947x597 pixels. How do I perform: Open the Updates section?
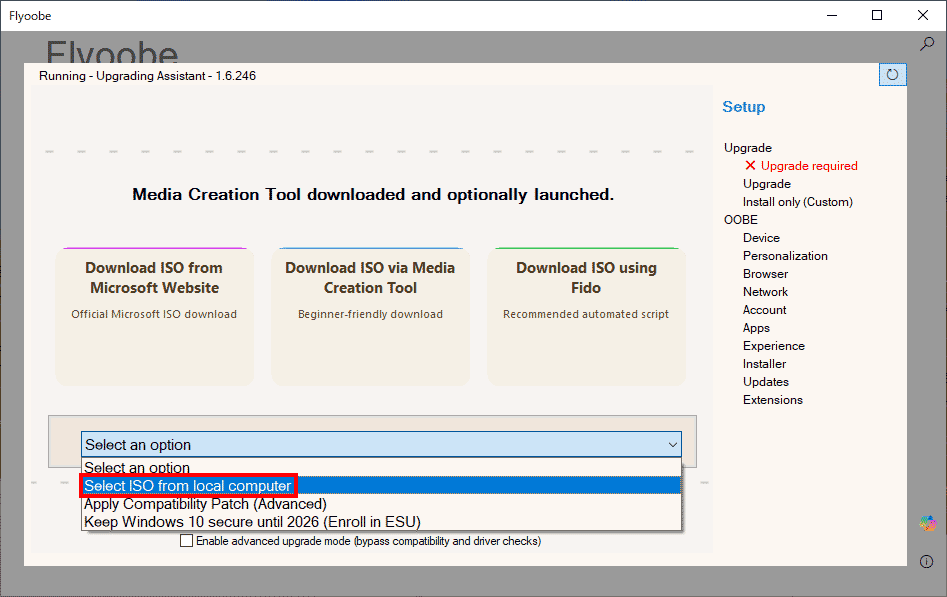coord(766,382)
